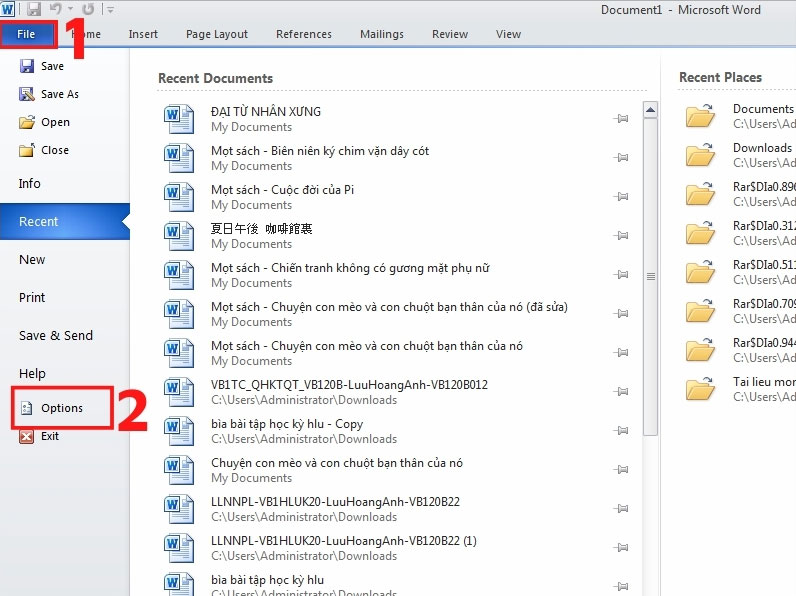This screenshot has height=596, width=796.
Task: Open recent file bìa bài tập học kỳ hlu - Copy
Action: [286, 424]
